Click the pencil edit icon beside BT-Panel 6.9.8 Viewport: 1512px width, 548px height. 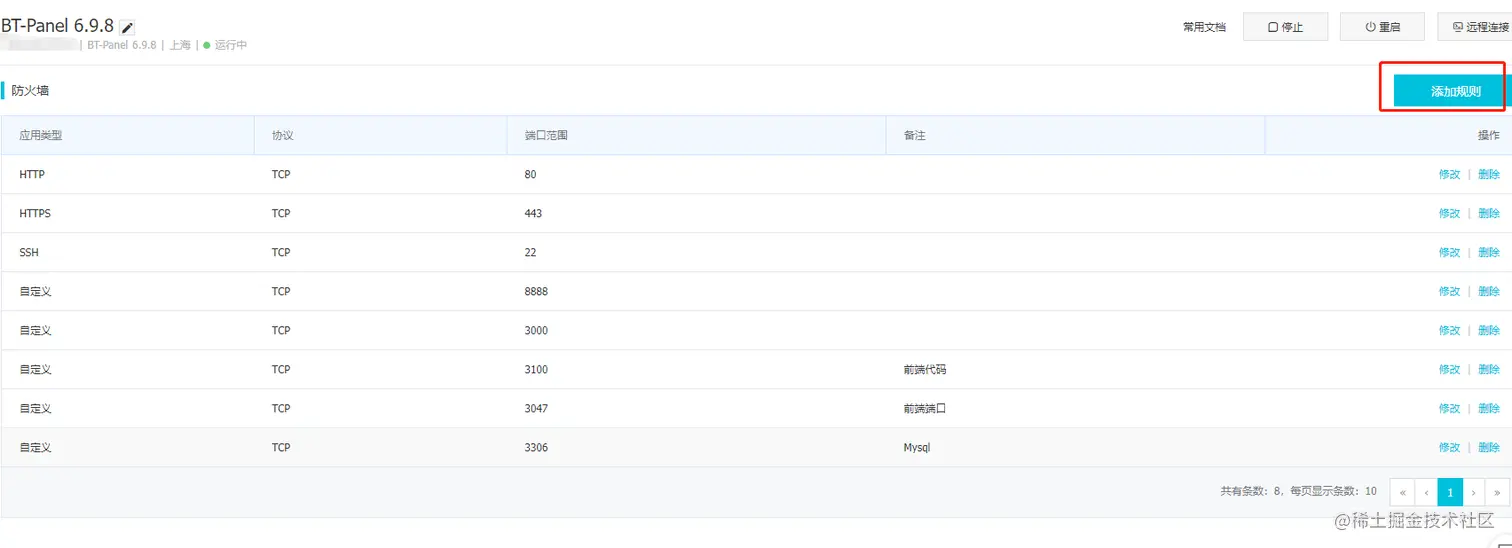pos(127,28)
